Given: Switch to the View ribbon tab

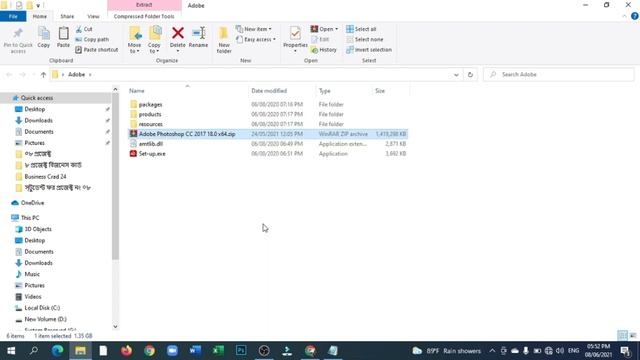Looking at the screenshot, I should click(x=93, y=16).
